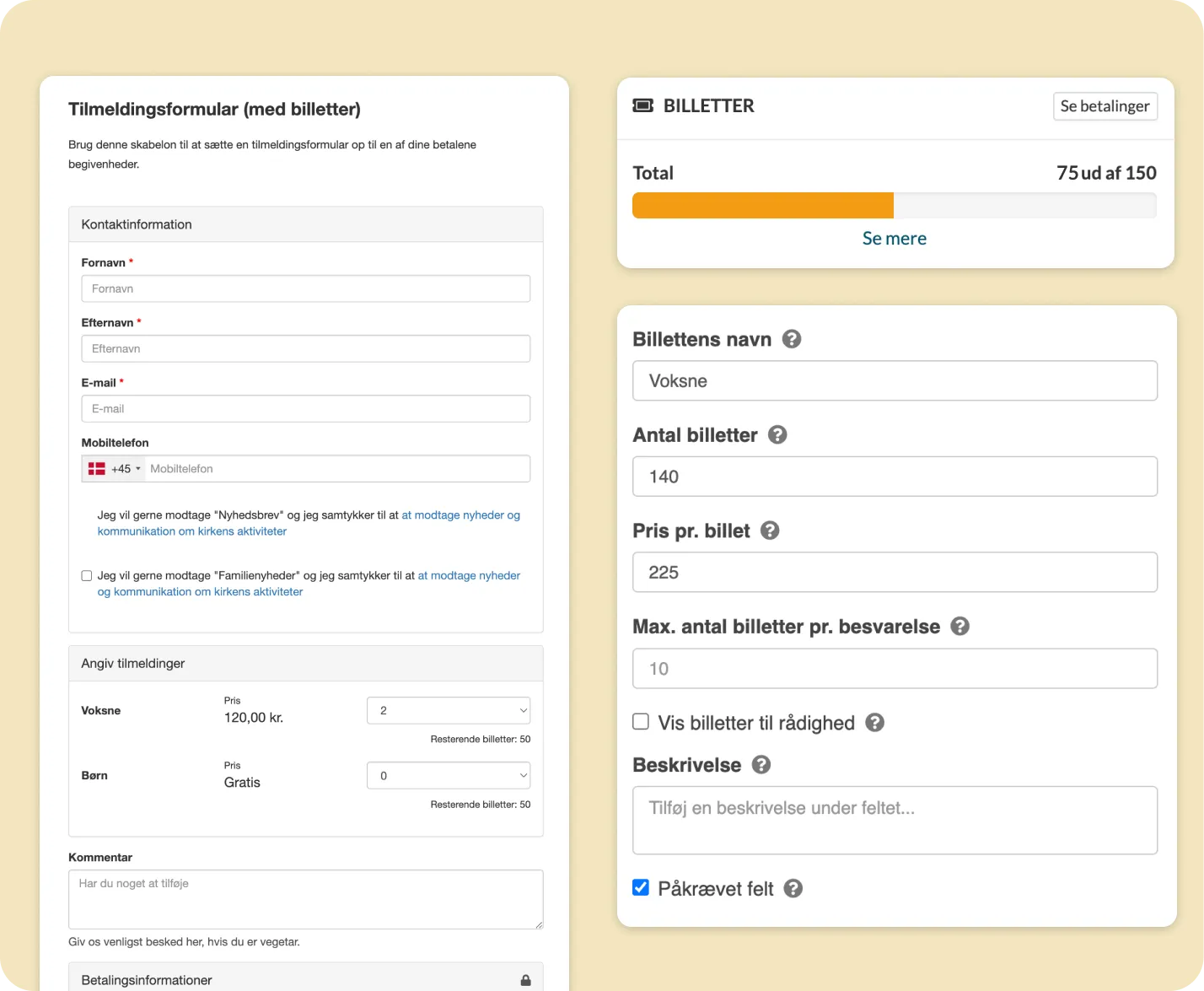Open help icon next to Antal billetter
The image size is (1204, 991).
[777, 434]
